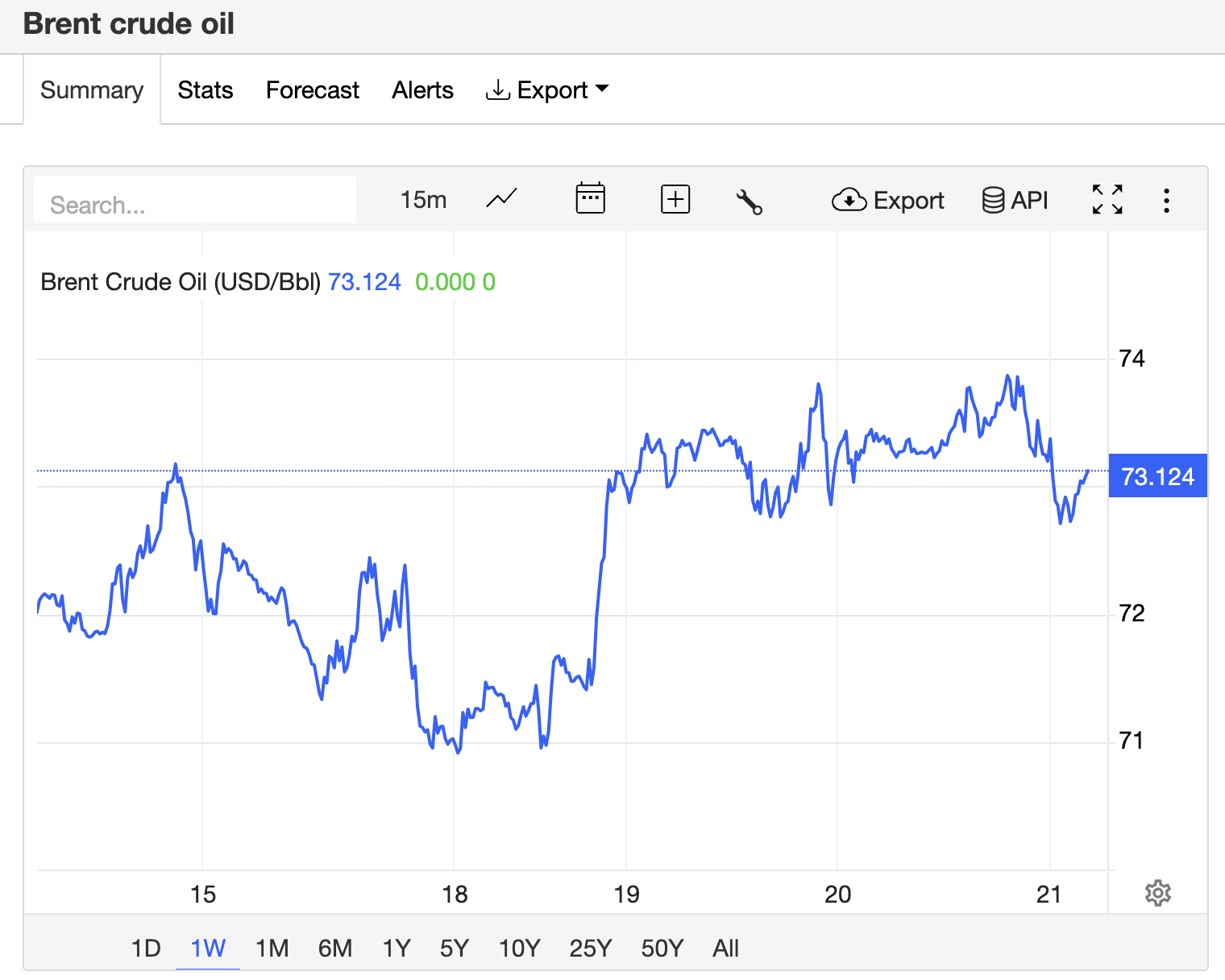Click the green 0.000 change value
The image size is (1225, 980).
[x=445, y=282]
